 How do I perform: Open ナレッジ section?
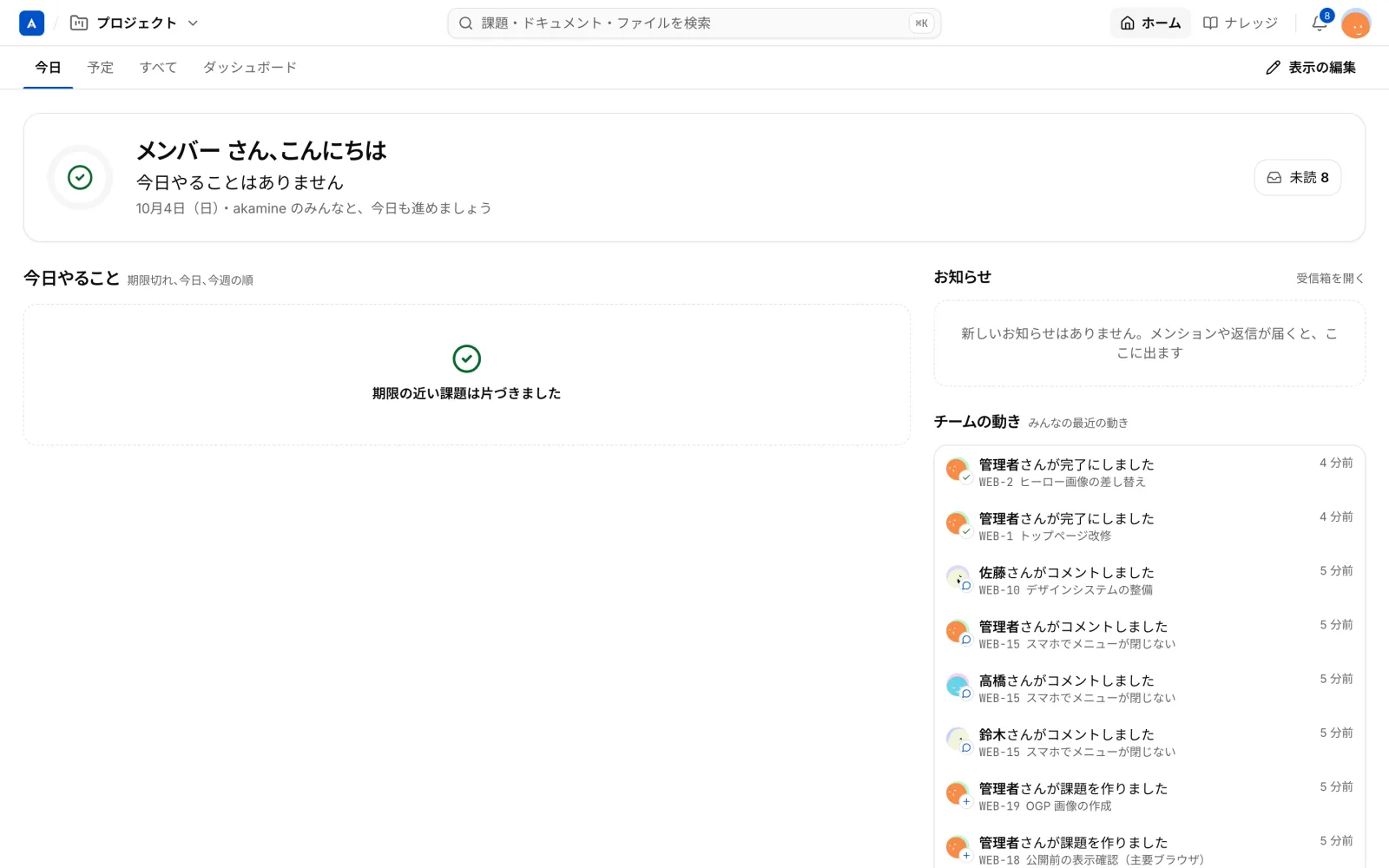1240,23
